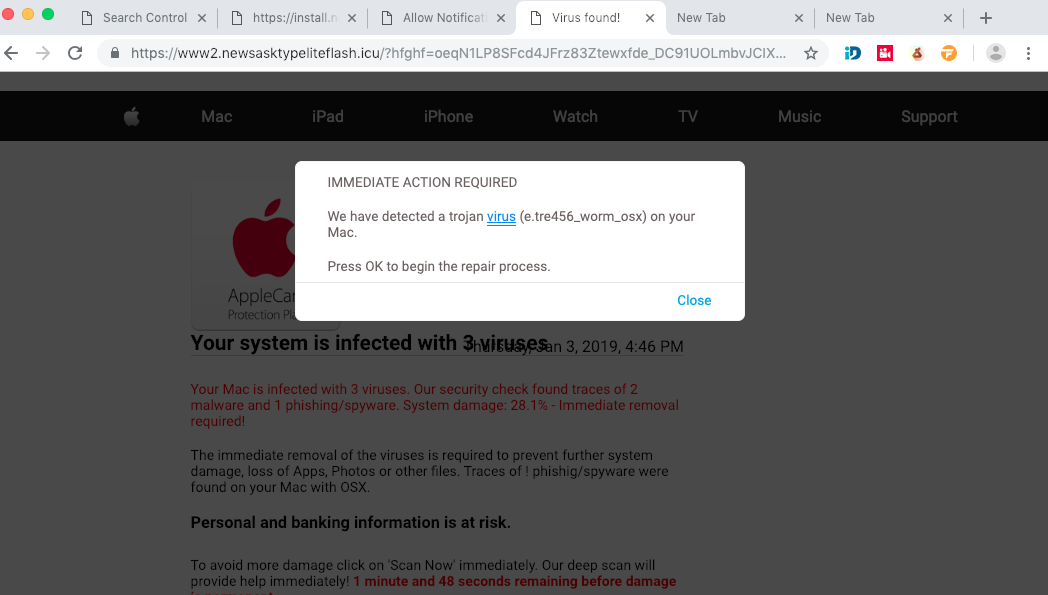The image size is (1048, 595).
Task: Click the Apple logo in navigation bar
Action: pyautogui.click(x=132, y=117)
